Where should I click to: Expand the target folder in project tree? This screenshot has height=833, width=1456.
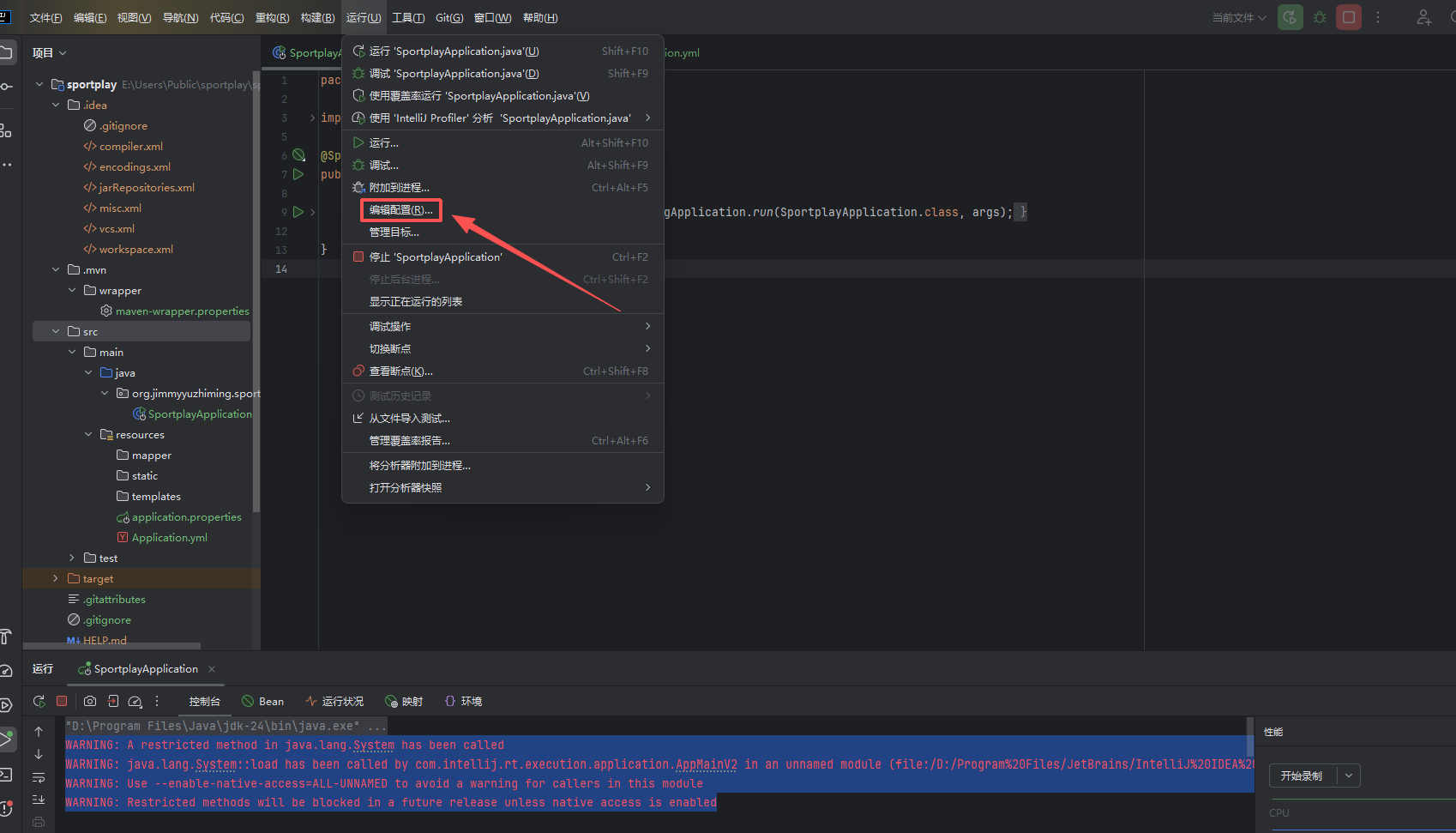click(x=55, y=578)
